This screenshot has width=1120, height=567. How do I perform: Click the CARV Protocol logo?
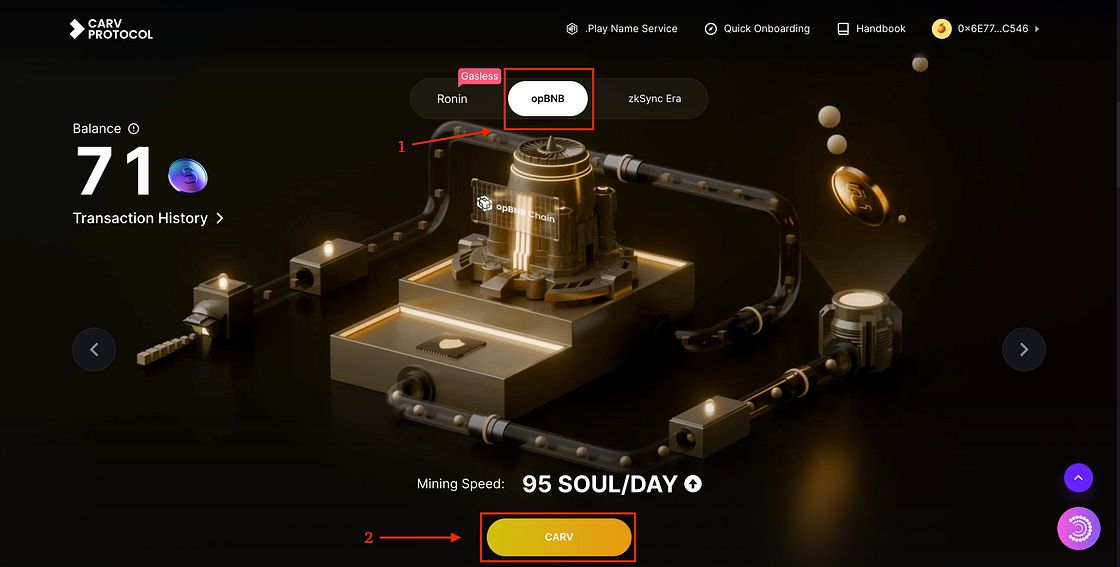click(111, 29)
